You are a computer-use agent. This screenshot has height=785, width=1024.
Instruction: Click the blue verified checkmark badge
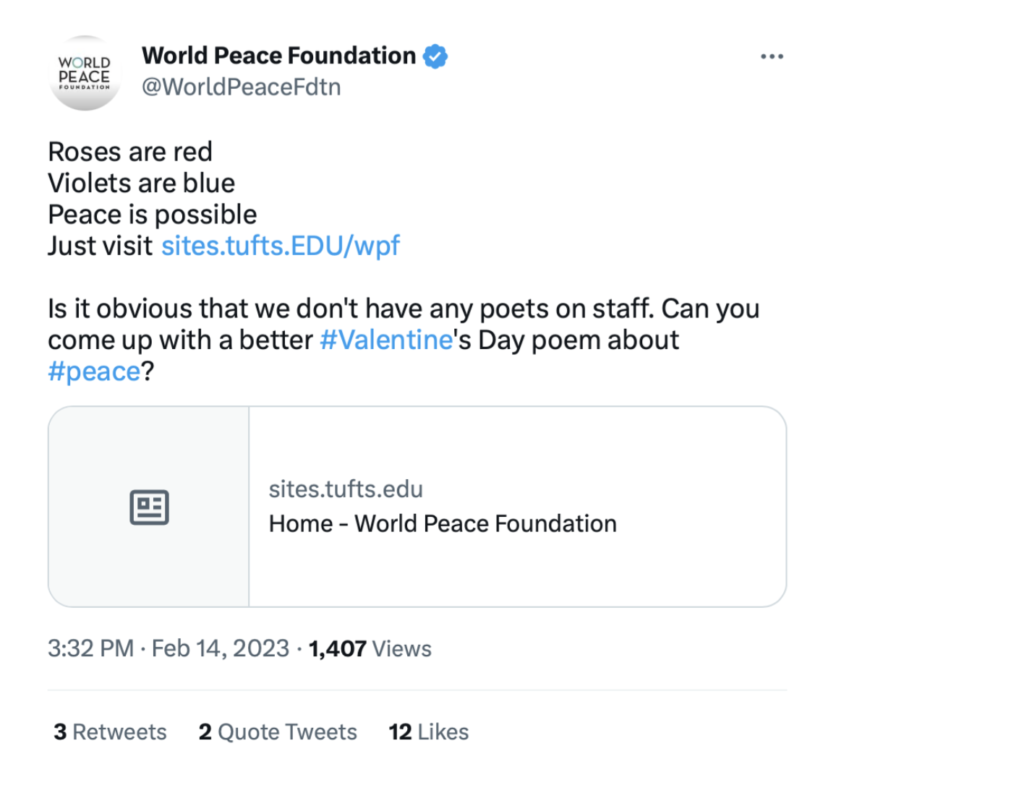(x=436, y=56)
